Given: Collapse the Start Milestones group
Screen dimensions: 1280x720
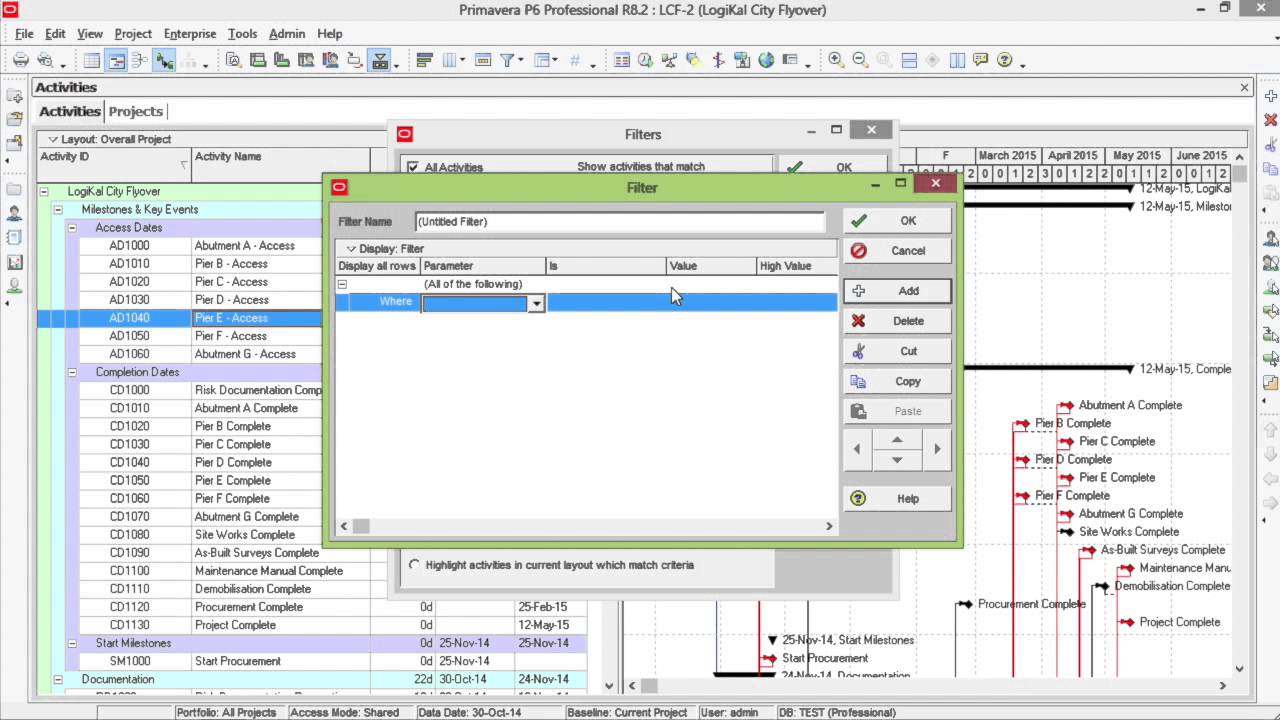Looking at the screenshot, I should [x=71, y=643].
